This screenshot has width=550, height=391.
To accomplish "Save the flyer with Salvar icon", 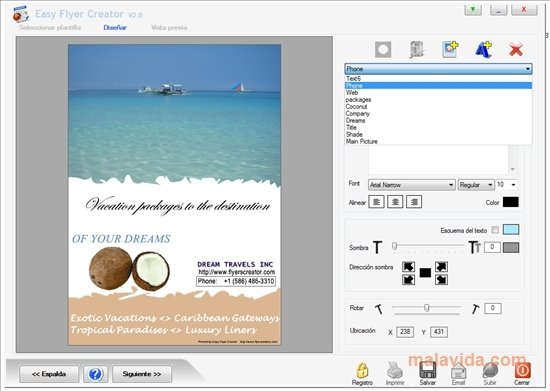I will tap(428, 370).
